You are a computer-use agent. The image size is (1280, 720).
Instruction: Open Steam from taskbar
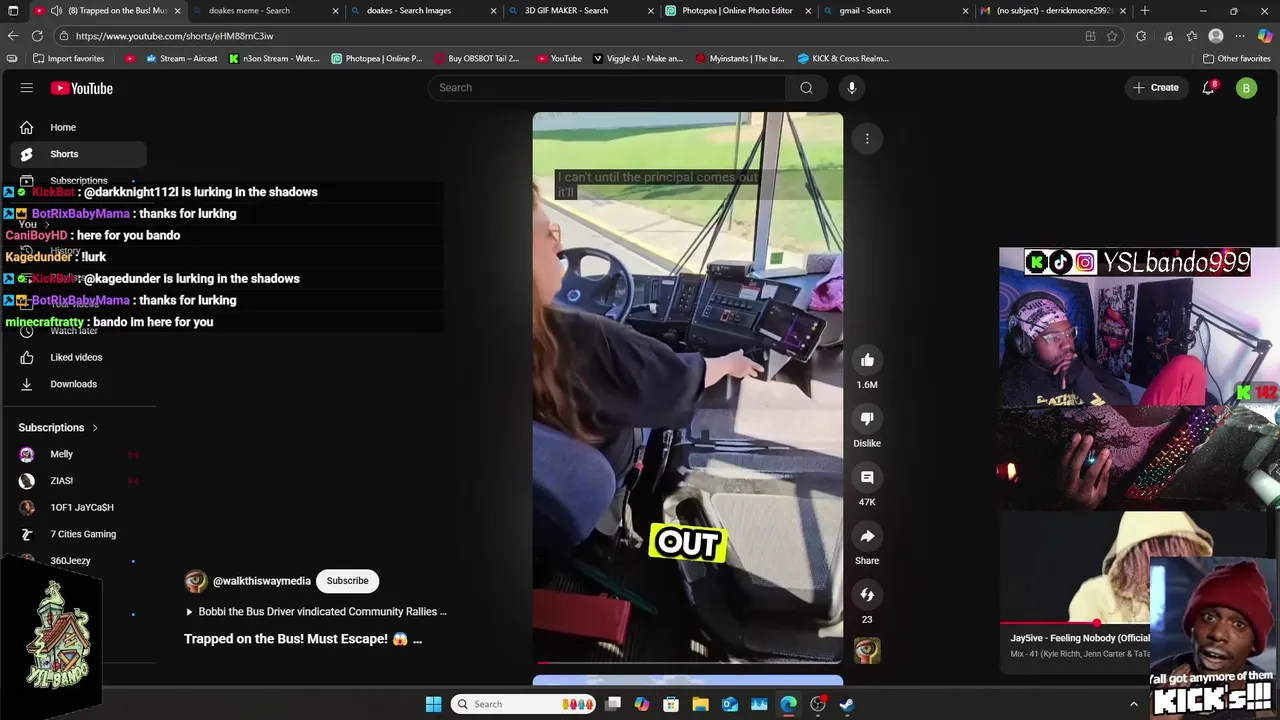(847, 704)
